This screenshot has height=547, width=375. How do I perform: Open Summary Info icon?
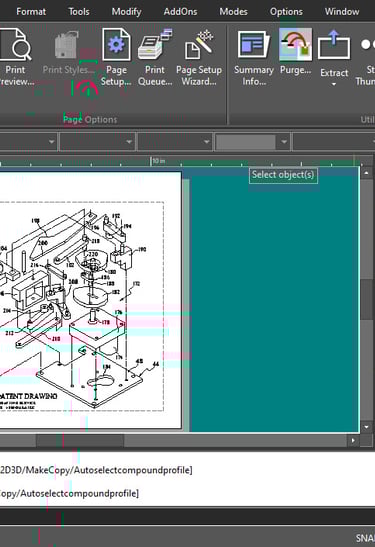254,44
